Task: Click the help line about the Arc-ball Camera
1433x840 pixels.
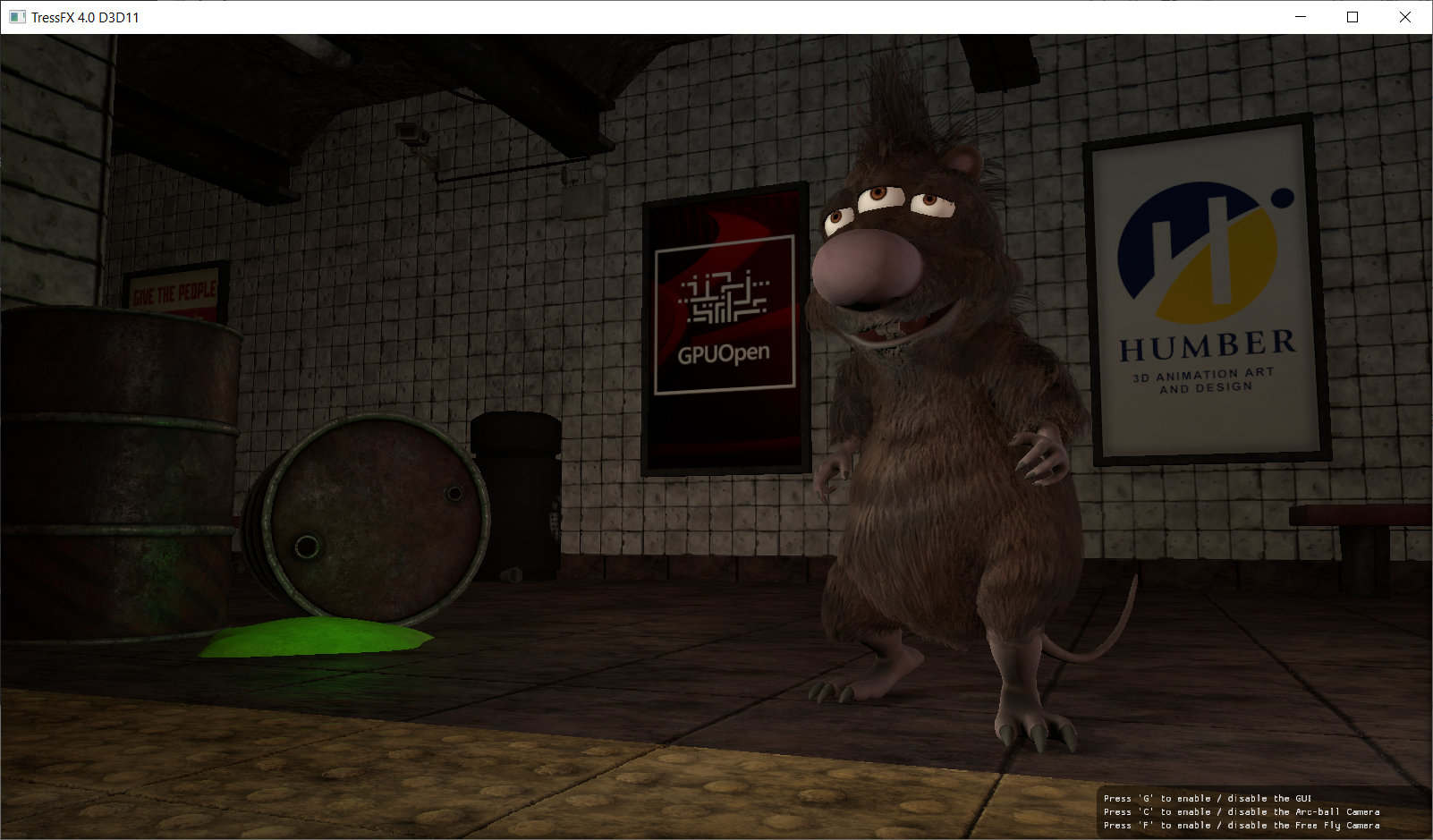Action: coord(1242,811)
